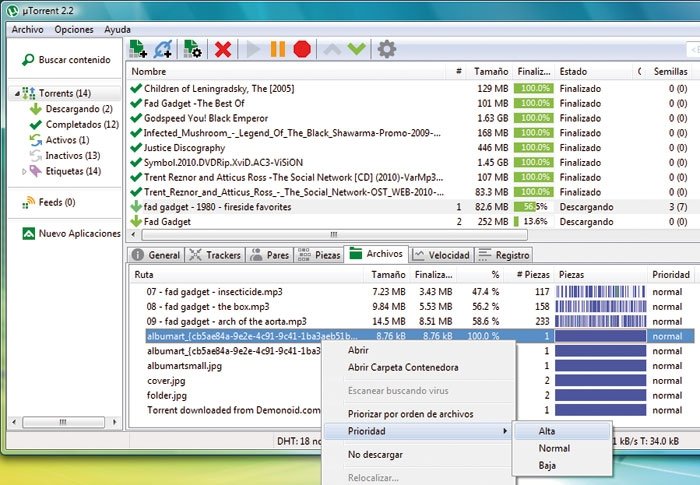Image resolution: width=700 pixels, height=485 pixels.
Task: Click the red X Remove torrent icon
Action: pyautogui.click(x=223, y=49)
